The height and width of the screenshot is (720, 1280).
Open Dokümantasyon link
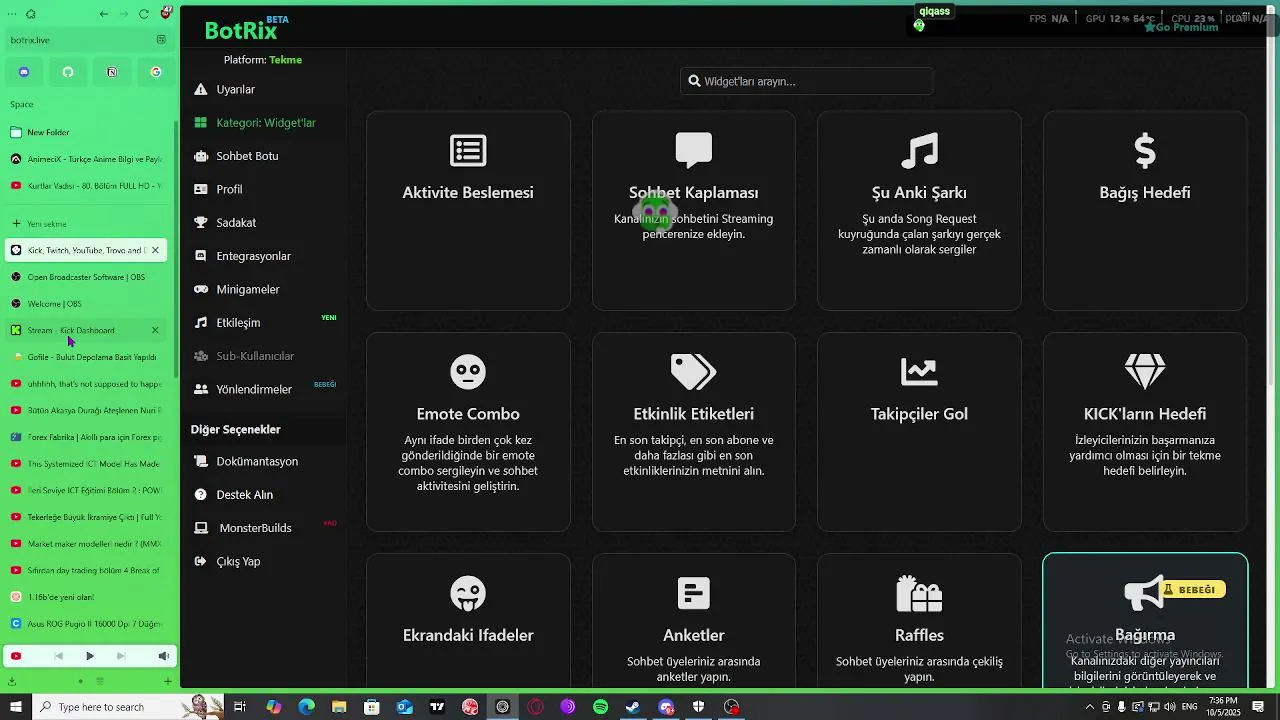pyautogui.click(x=257, y=461)
